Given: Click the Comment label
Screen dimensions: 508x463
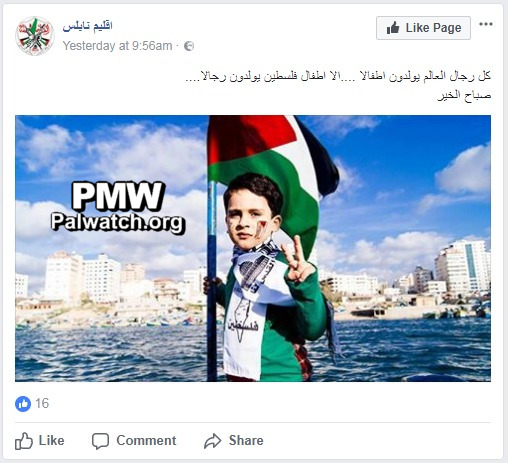Looking at the screenshot, I should [x=146, y=440].
